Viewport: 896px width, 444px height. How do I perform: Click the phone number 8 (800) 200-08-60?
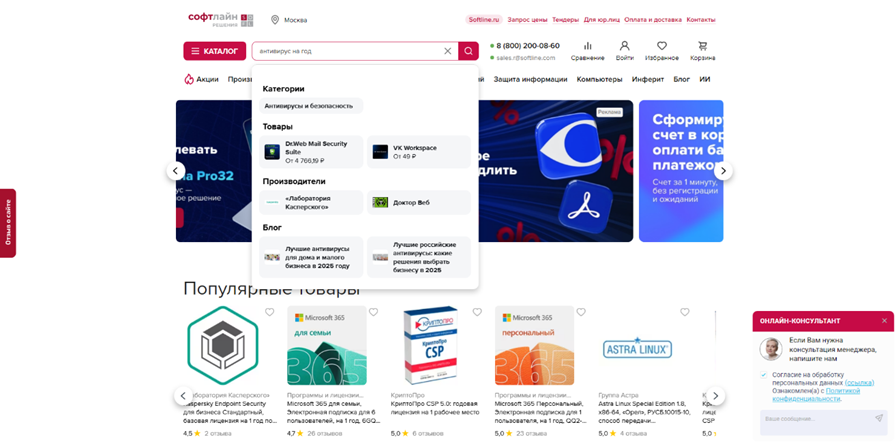pyautogui.click(x=528, y=46)
